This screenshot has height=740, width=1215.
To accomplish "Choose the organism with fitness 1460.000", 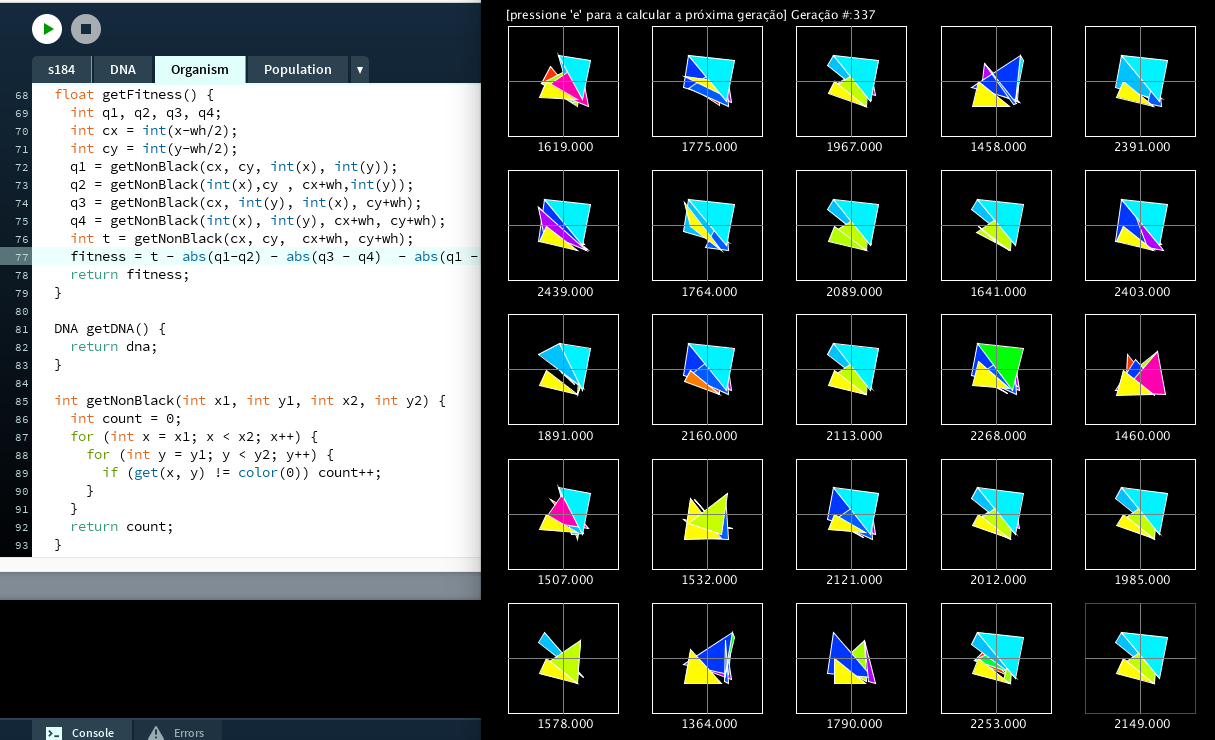I will (1140, 370).
